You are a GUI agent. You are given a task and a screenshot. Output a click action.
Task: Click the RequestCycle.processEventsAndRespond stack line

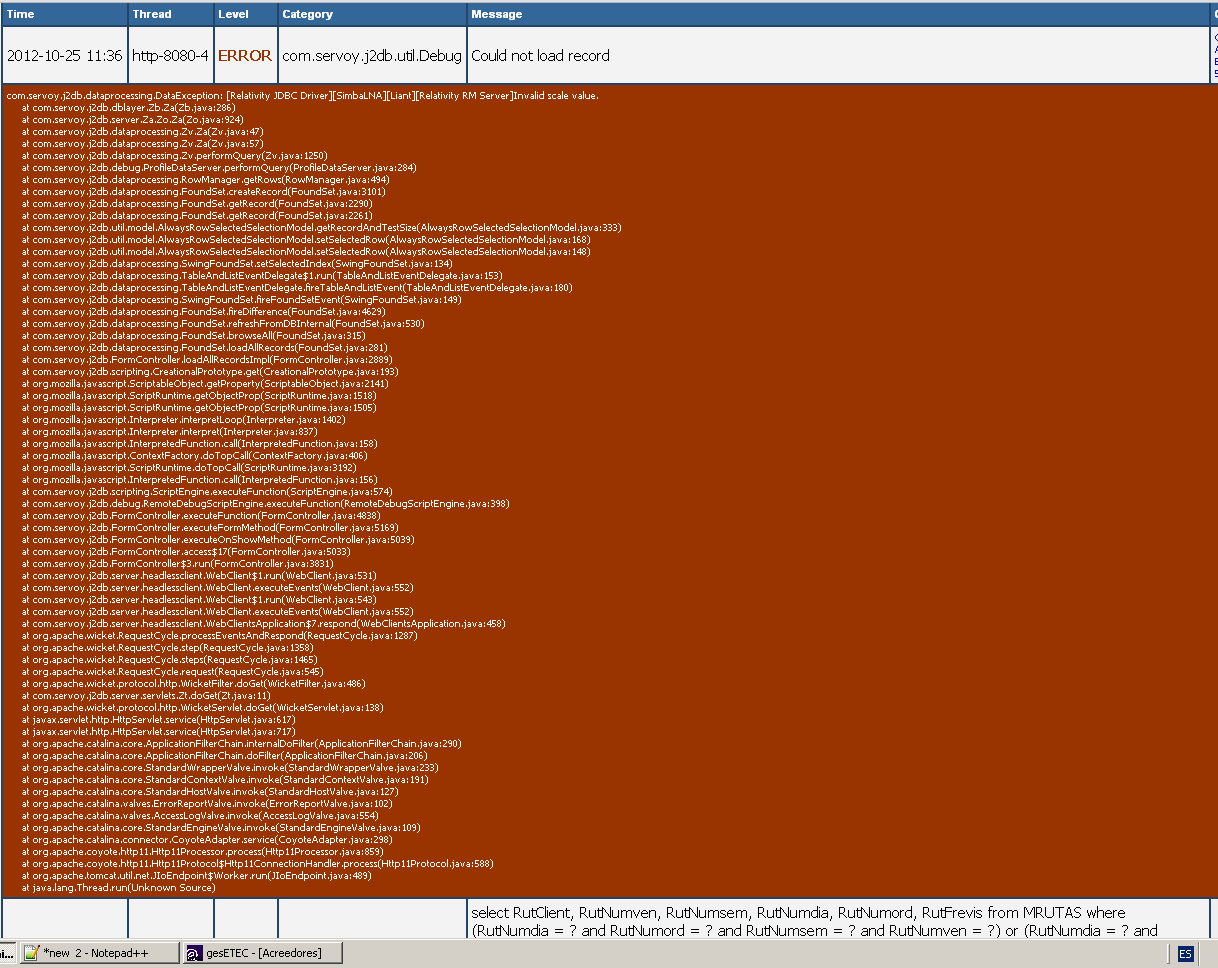[219, 635]
